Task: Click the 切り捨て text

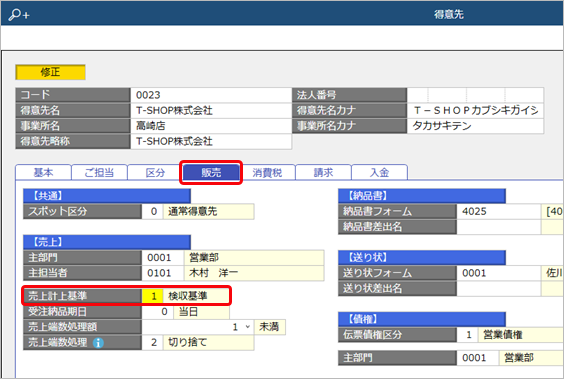Action: 187,342
